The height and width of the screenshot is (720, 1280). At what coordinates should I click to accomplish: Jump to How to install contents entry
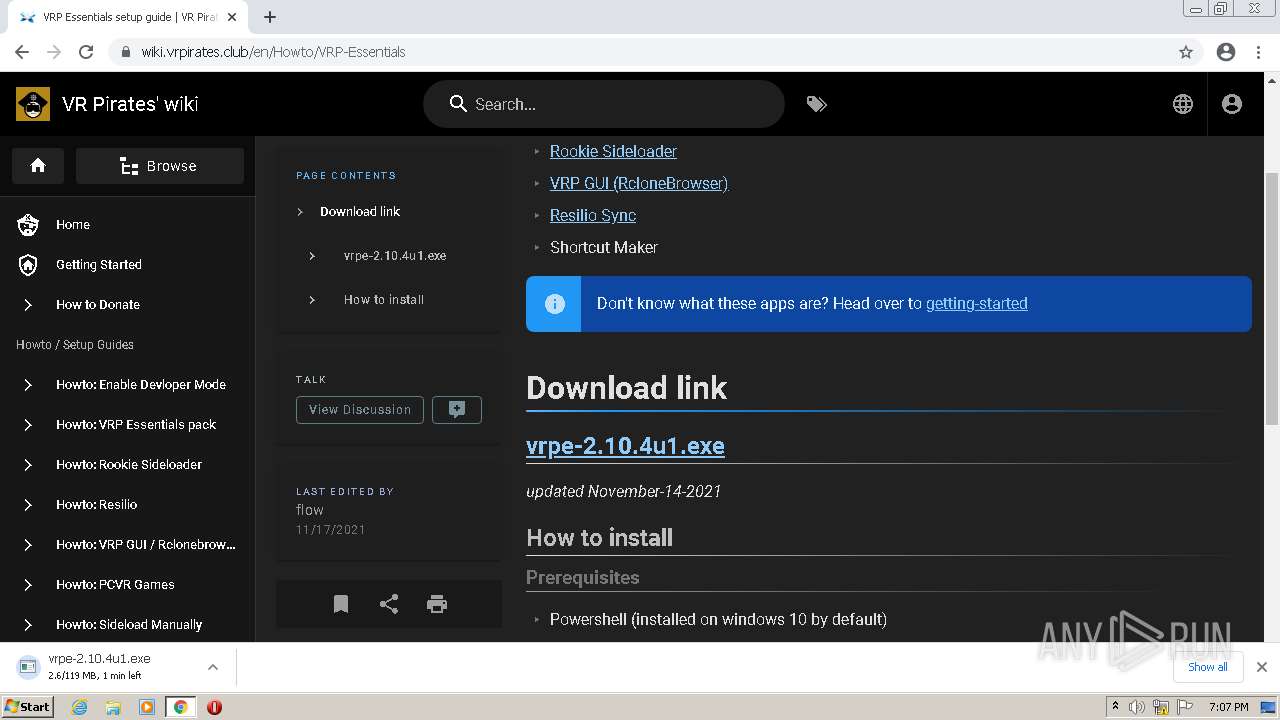coord(384,300)
